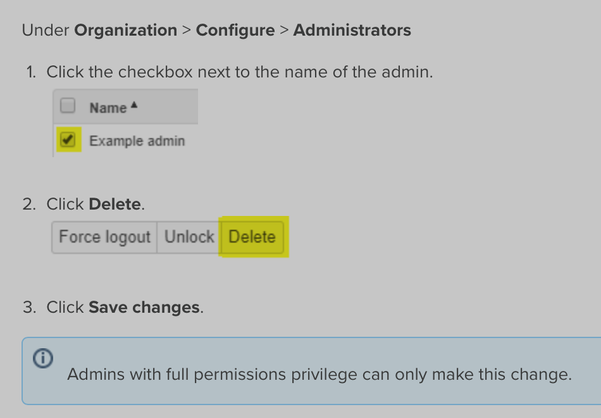The width and height of the screenshot is (601, 418).
Task: Click the arrow separator after Configure
Action: click(284, 30)
